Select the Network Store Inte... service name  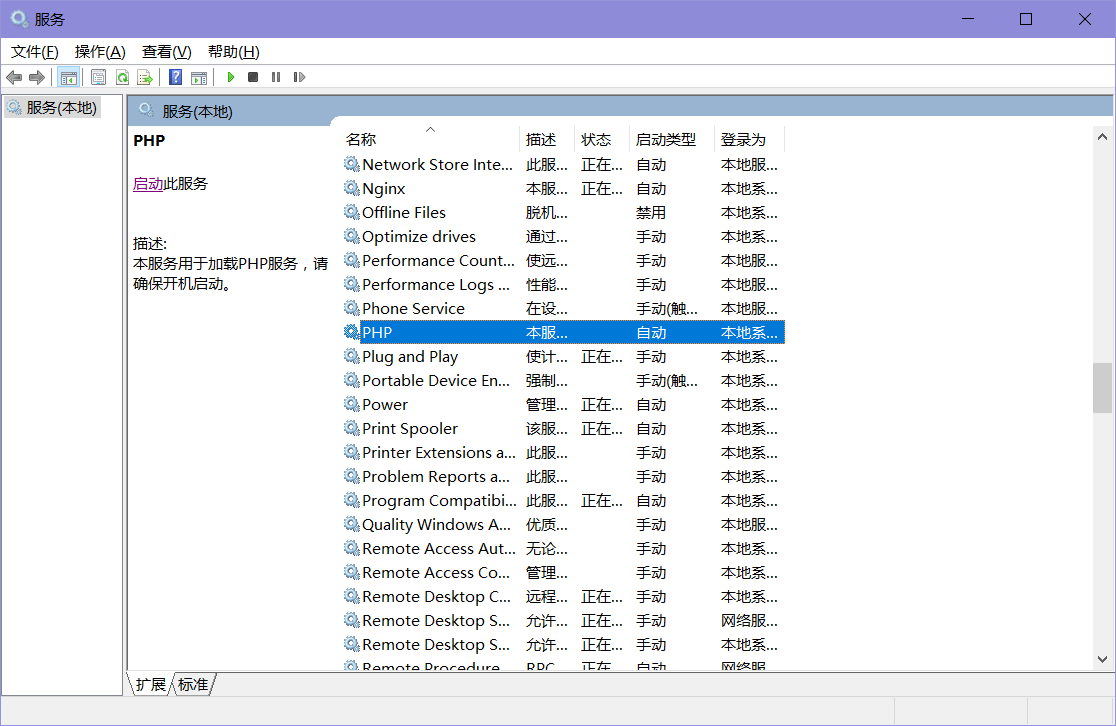pyautogui.click(x=437, y=164)
